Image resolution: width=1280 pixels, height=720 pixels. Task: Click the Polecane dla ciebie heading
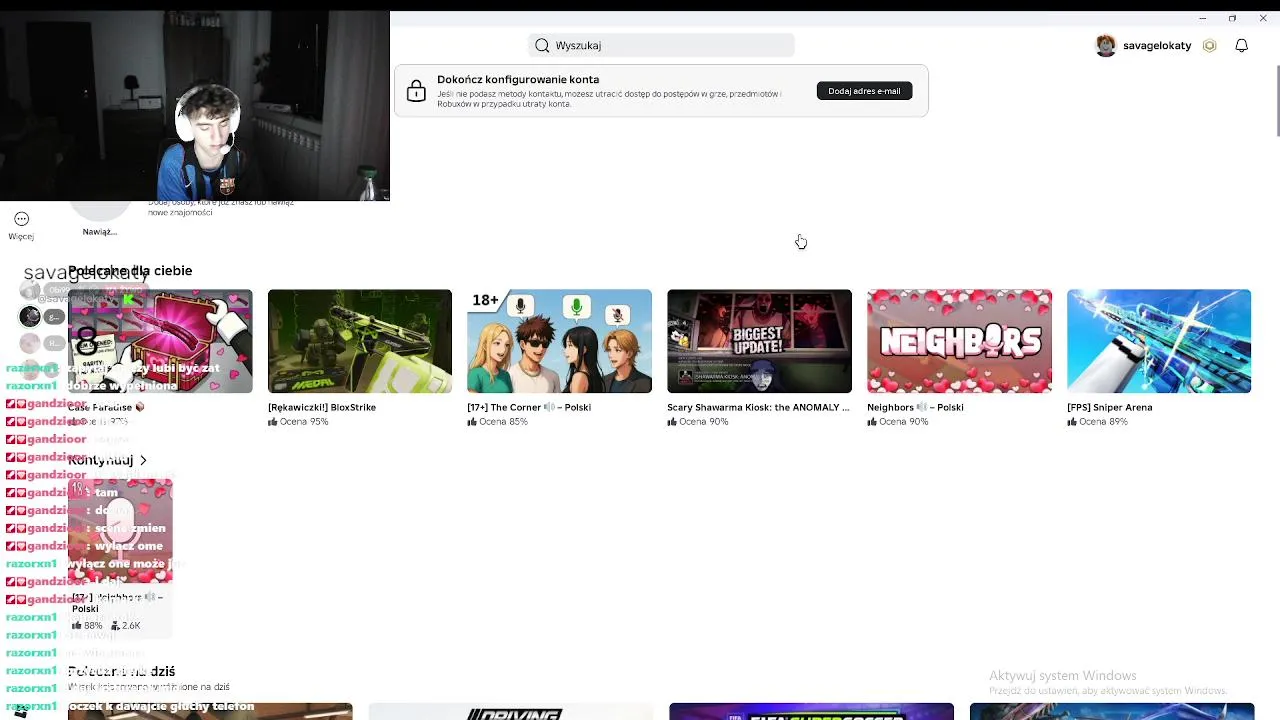point(130,271)
